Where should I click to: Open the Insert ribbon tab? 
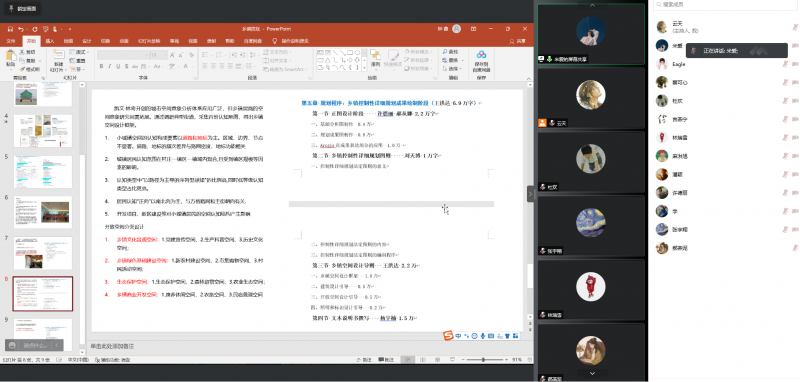click(49, 41)
